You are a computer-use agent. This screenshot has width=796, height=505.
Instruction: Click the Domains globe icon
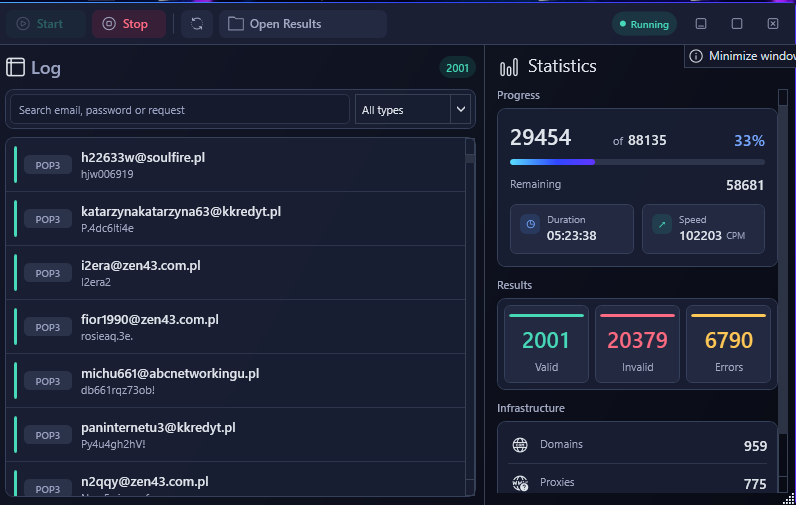click(x=520, y=445)
